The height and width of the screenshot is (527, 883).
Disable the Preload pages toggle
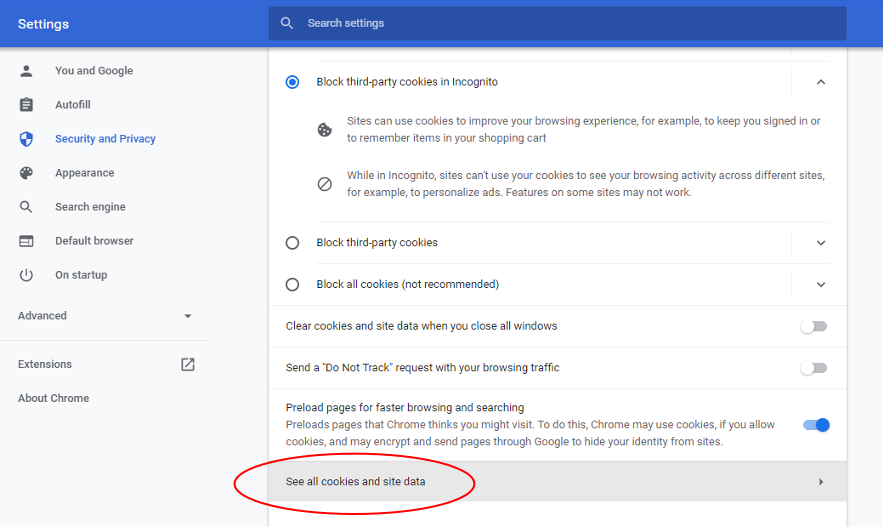coord(816,425)
